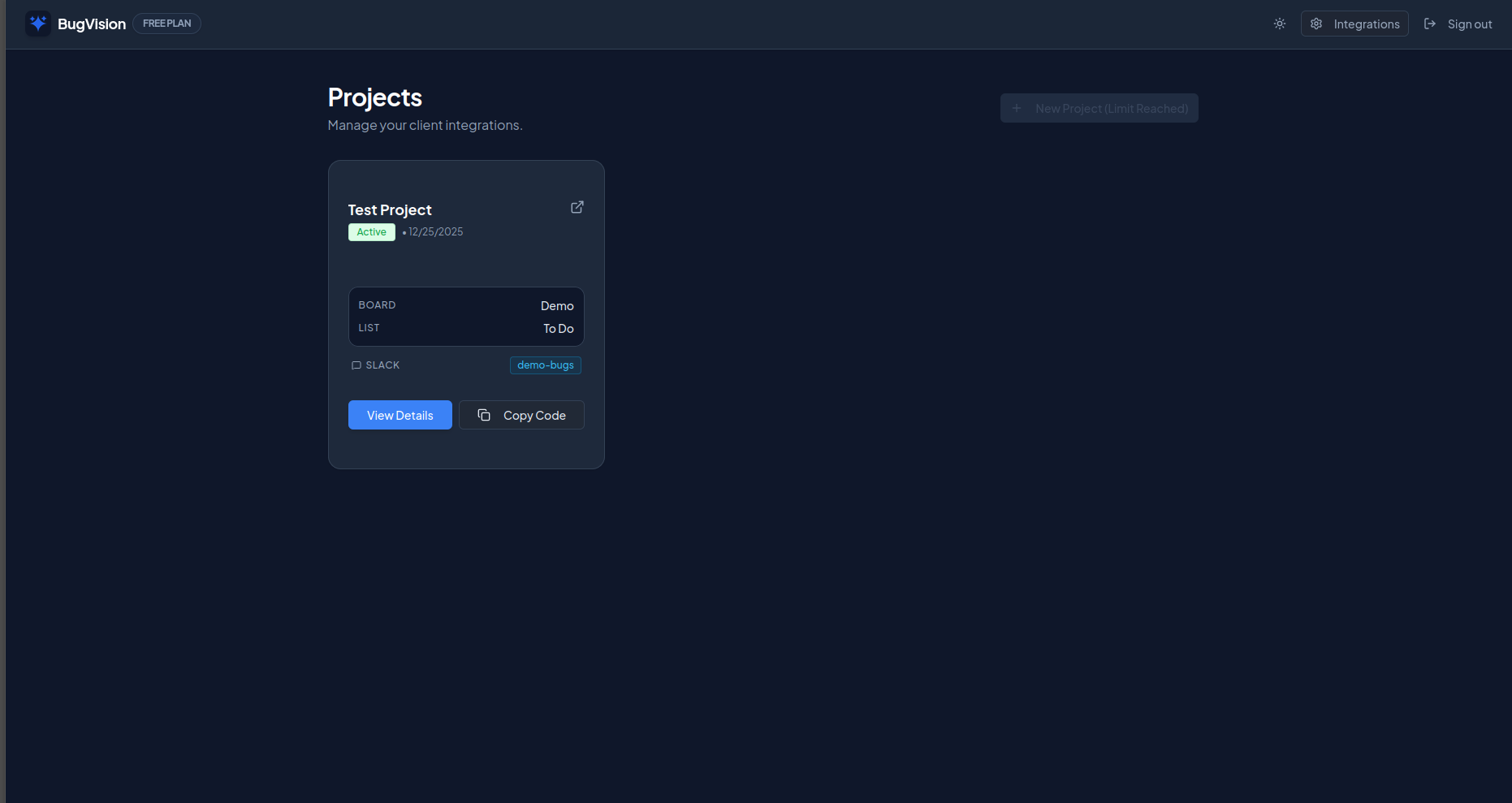
Task: Click the 12/25/2025 date label
Action: point(435,231)
